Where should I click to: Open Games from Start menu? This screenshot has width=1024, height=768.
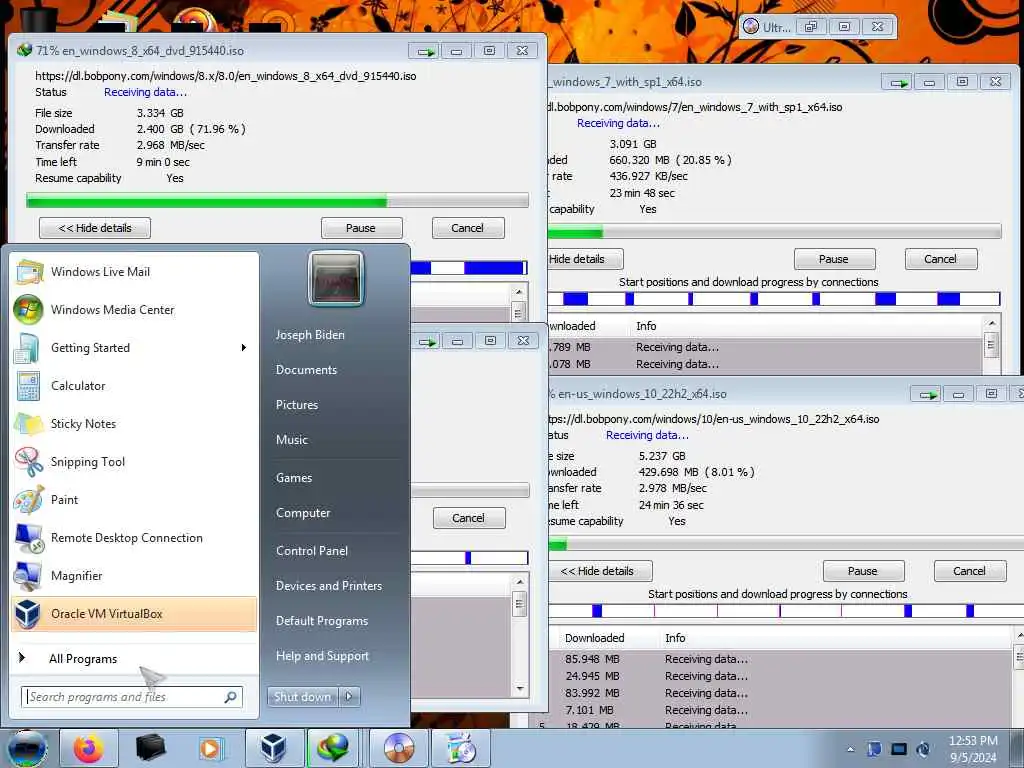tap(294, 477)
